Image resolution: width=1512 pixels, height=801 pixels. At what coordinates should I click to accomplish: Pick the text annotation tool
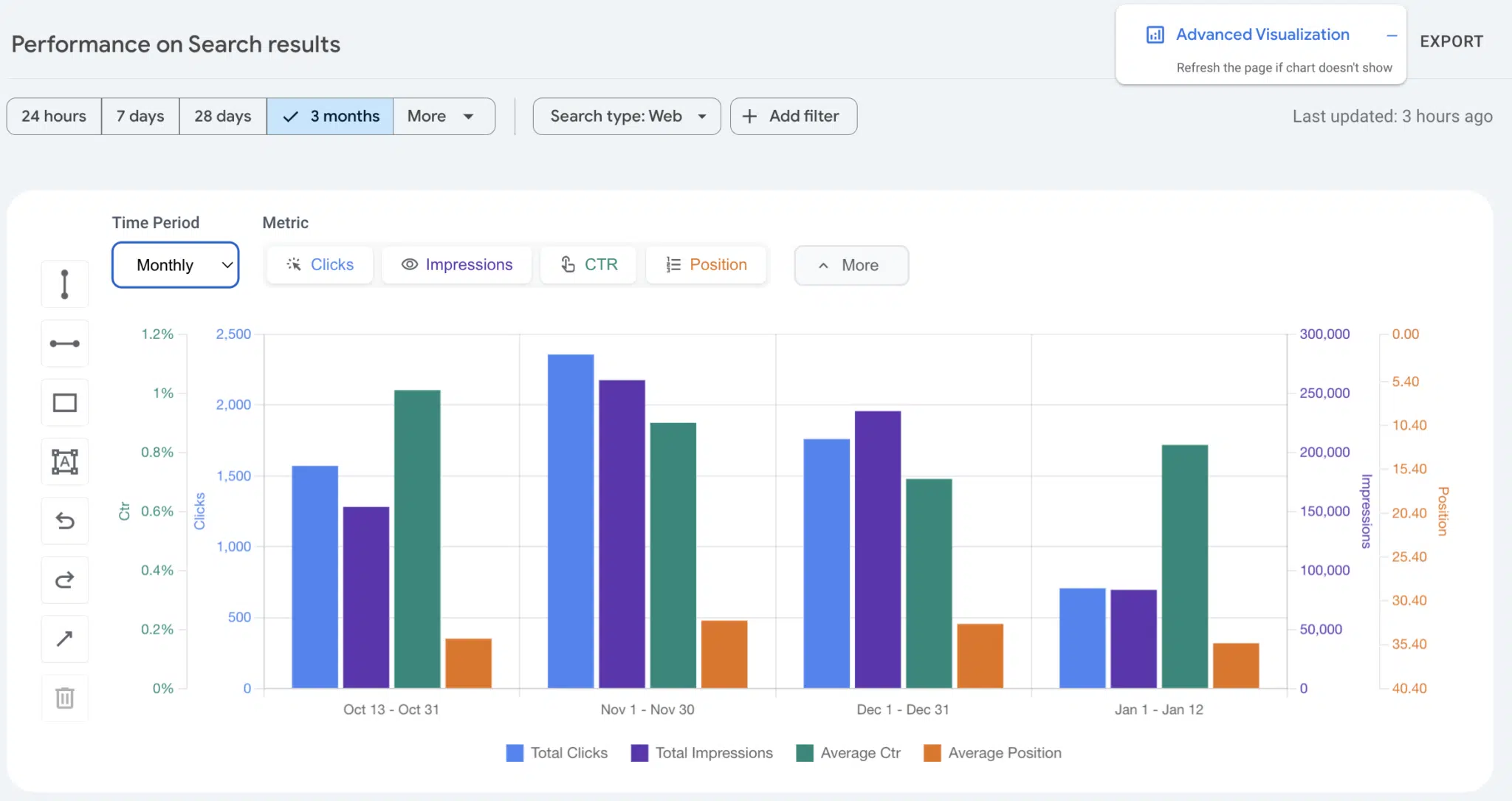pos(65,461)
